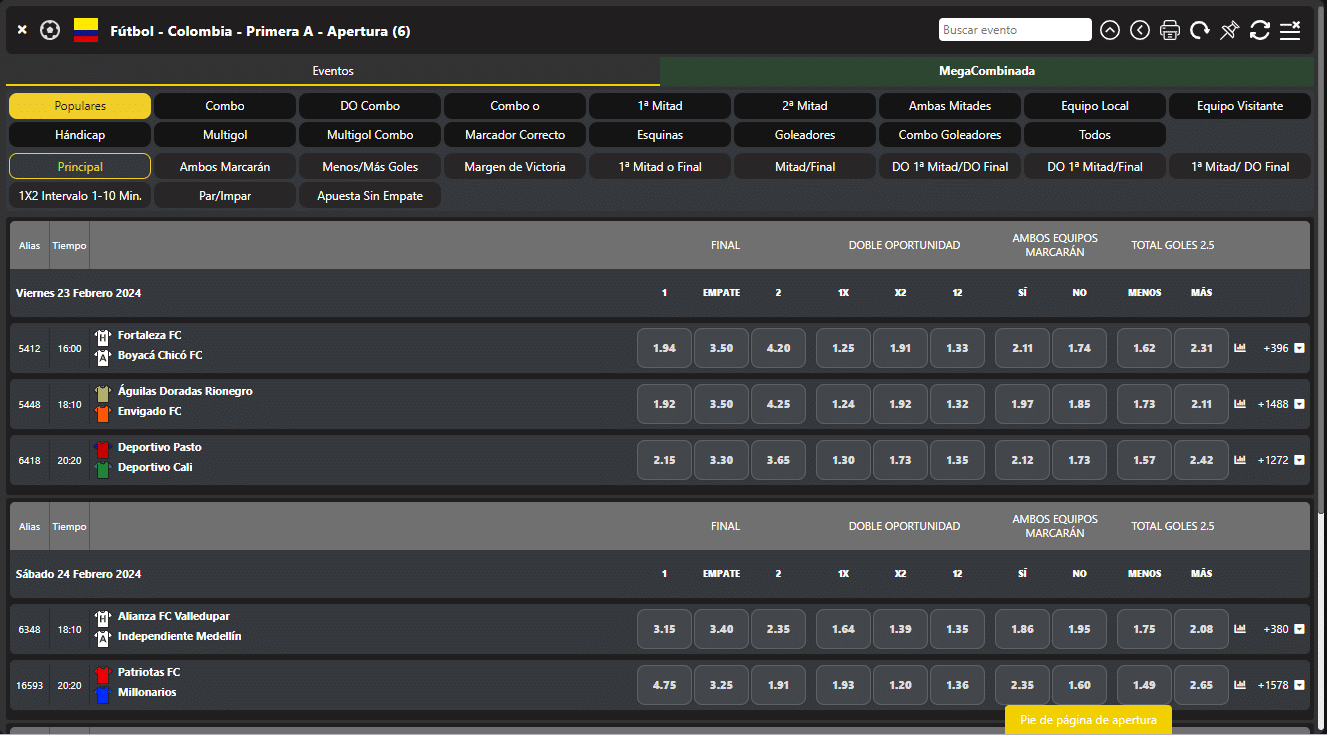The height and width of the screenshot is (735, 1327).
Task: Select the Marcador Correcto market category
Action: point(515,135)
